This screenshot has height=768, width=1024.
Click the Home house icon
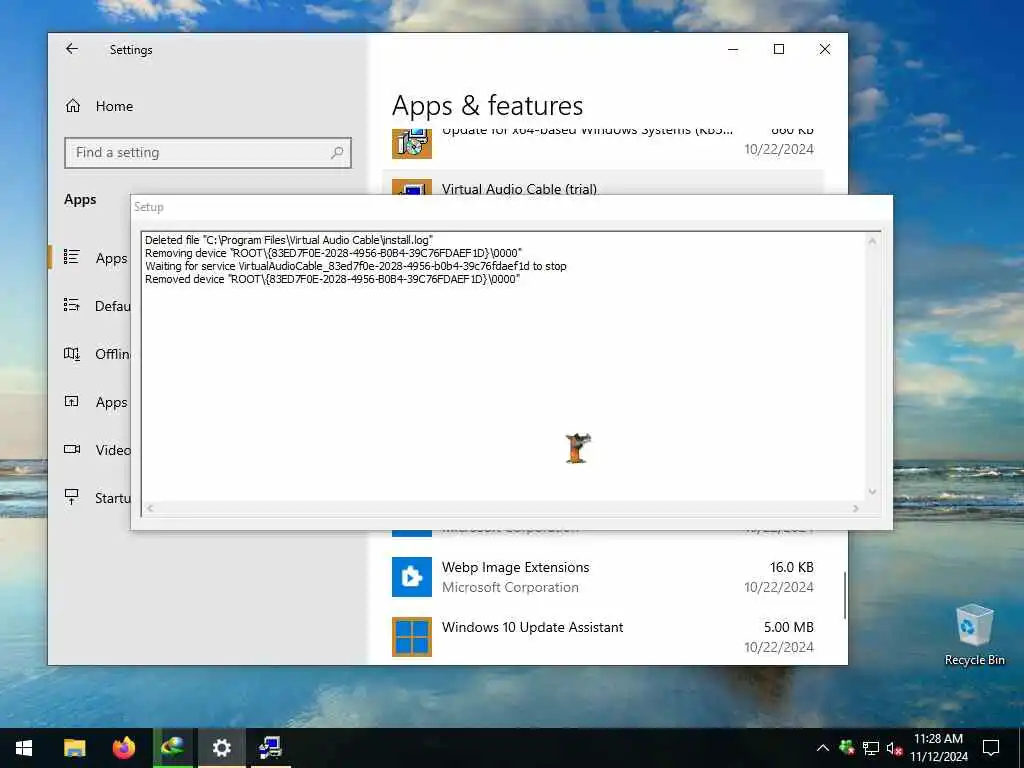pos(72,106)
